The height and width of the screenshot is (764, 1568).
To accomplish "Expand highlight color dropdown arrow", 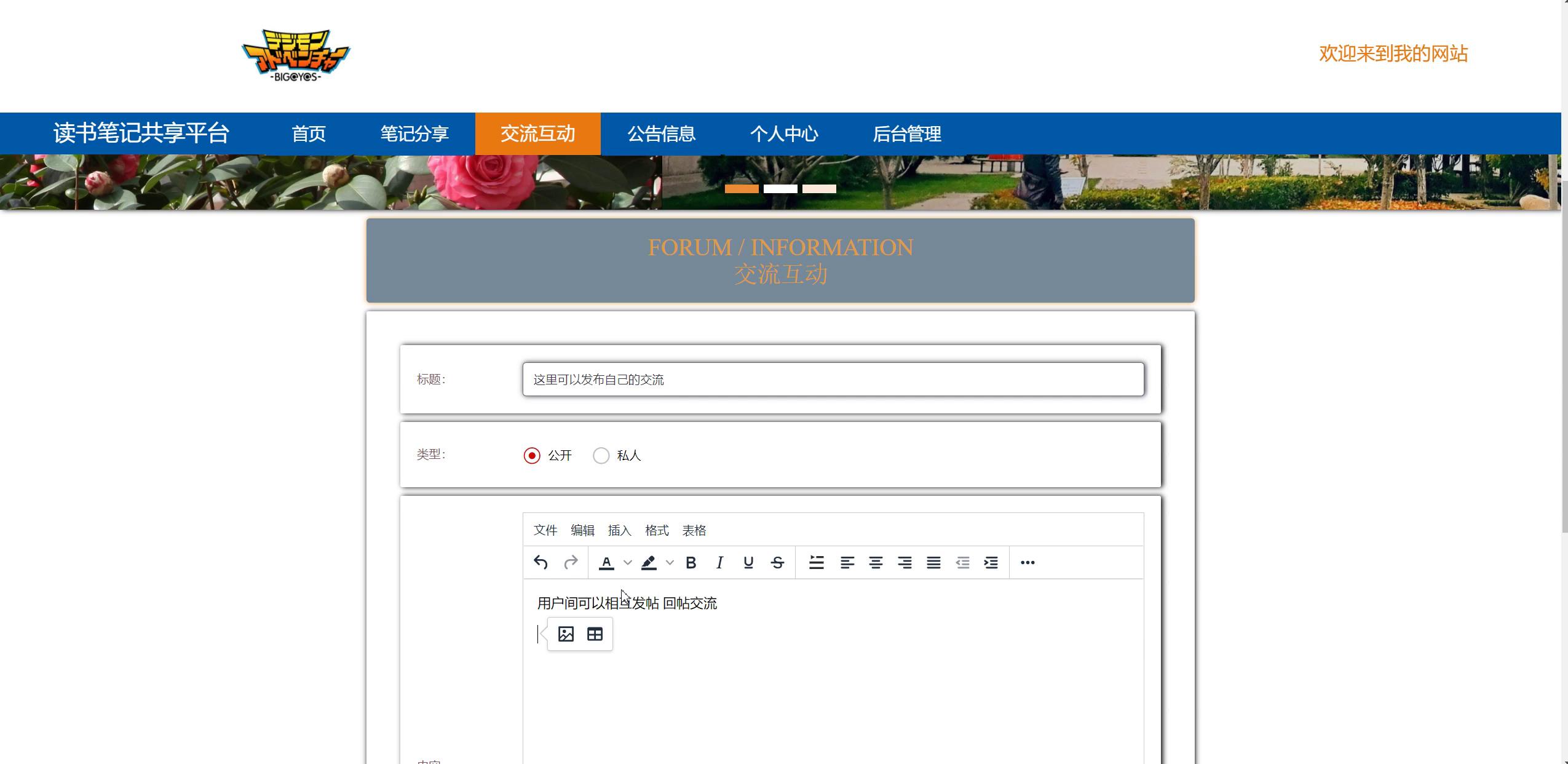I will [670, 562].
